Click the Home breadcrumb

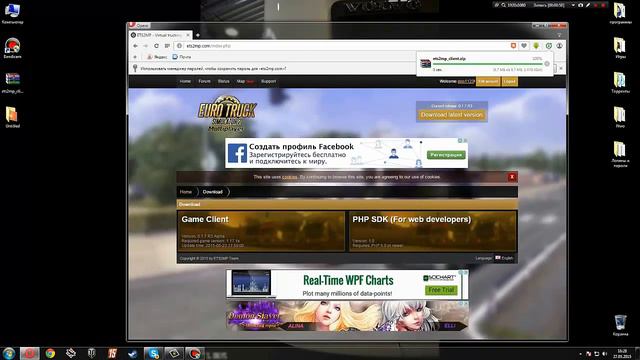coord(186,192)
